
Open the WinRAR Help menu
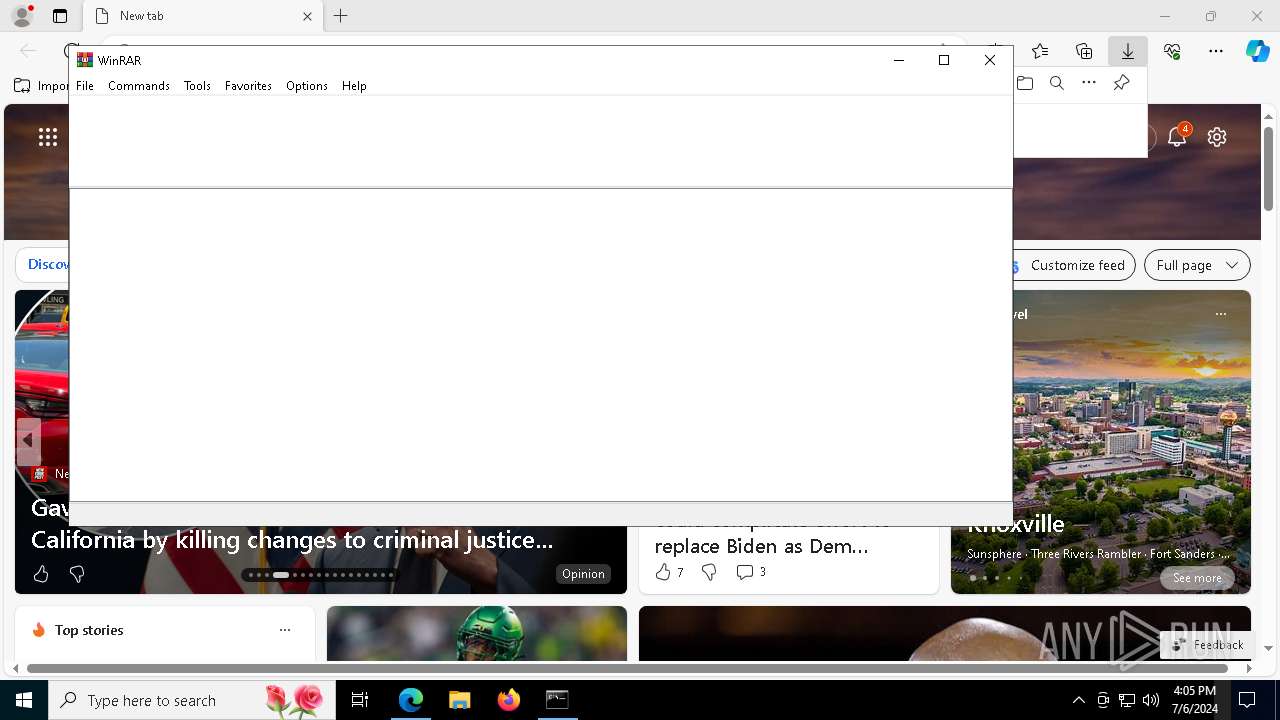(354, 86)
